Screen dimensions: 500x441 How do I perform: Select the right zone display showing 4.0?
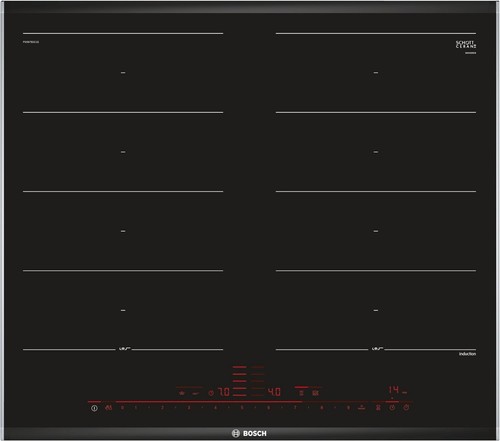(274, 392)
